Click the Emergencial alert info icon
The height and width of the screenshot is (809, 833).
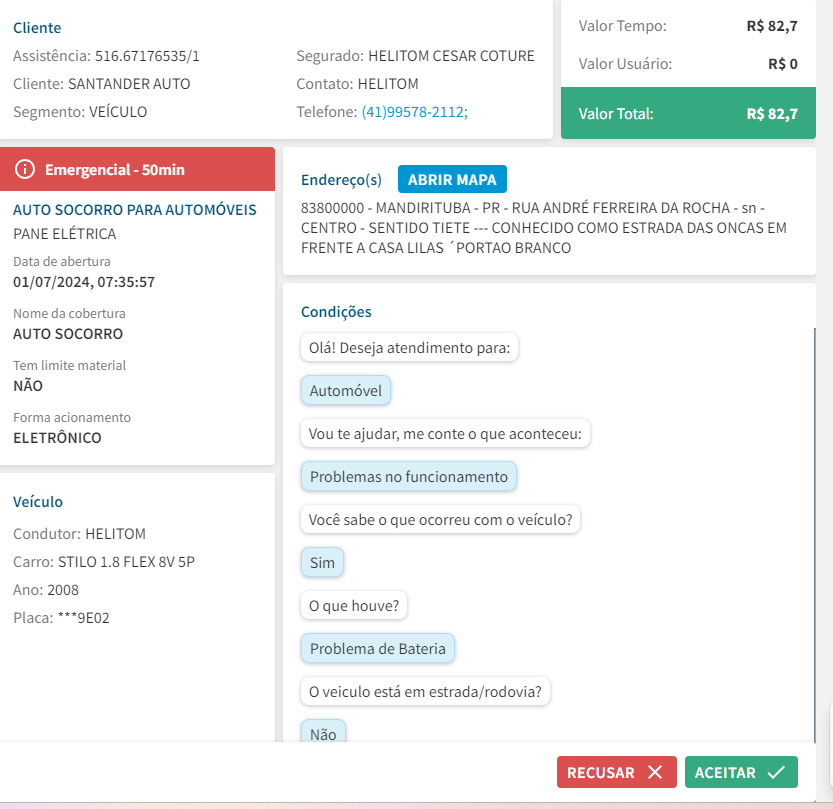coord(26,170)
